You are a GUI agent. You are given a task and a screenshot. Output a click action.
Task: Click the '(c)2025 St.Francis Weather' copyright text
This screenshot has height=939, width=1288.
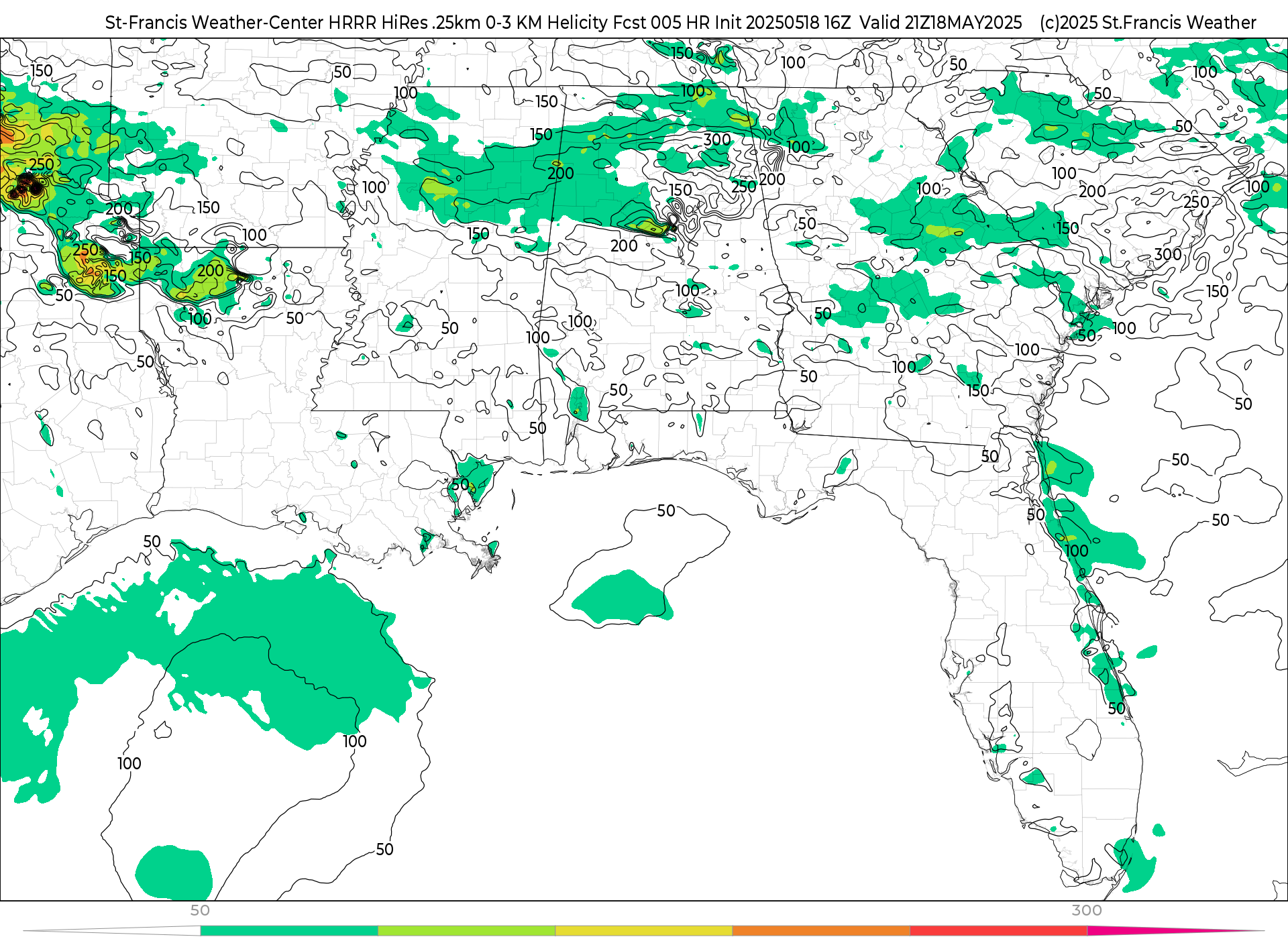[1148, 23]
